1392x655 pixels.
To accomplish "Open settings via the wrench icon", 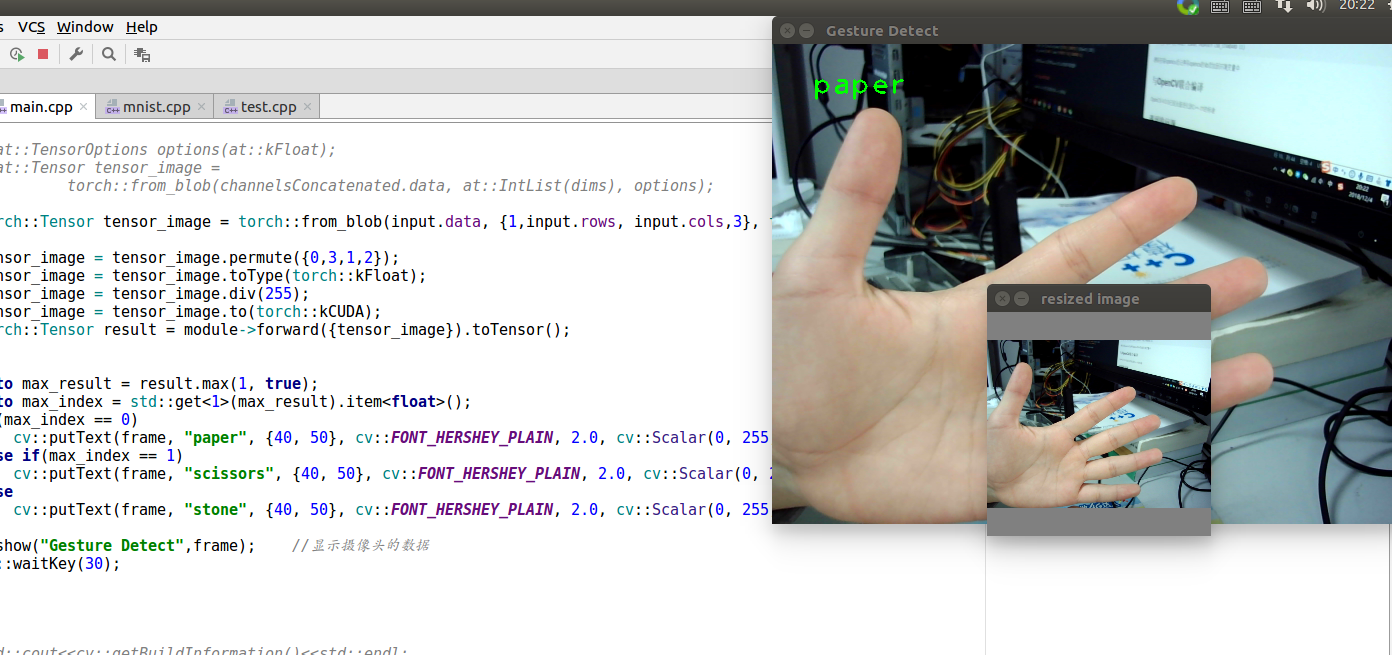I will pyautogui.click(x=76, y=54).
